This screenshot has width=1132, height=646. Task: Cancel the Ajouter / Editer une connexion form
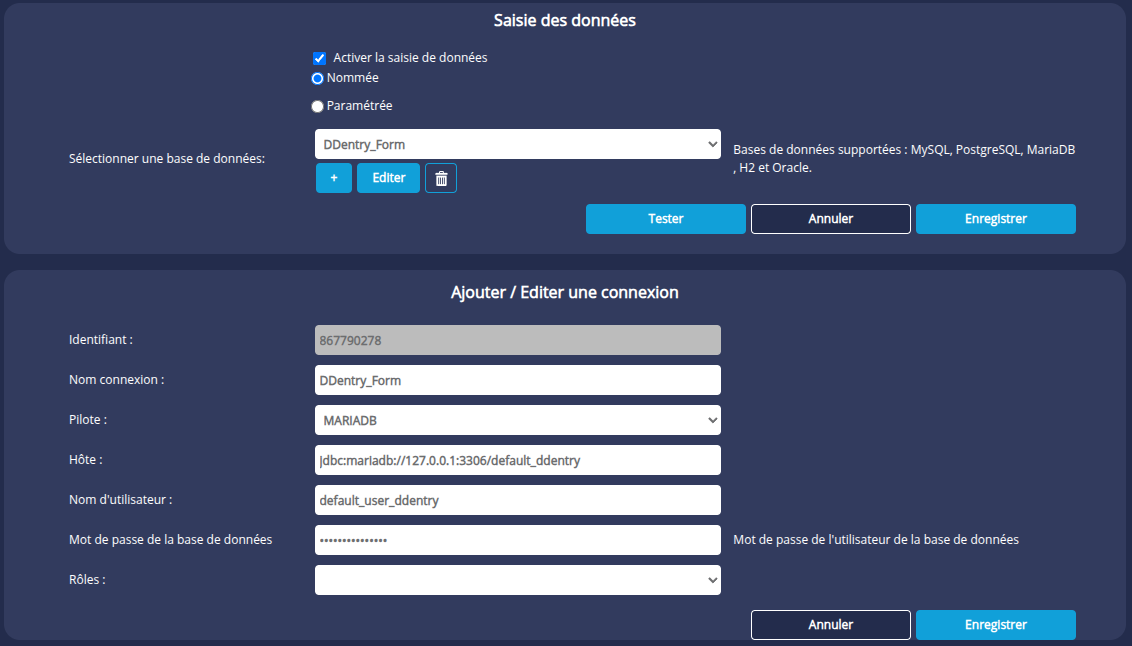click(x=830, y=625)
